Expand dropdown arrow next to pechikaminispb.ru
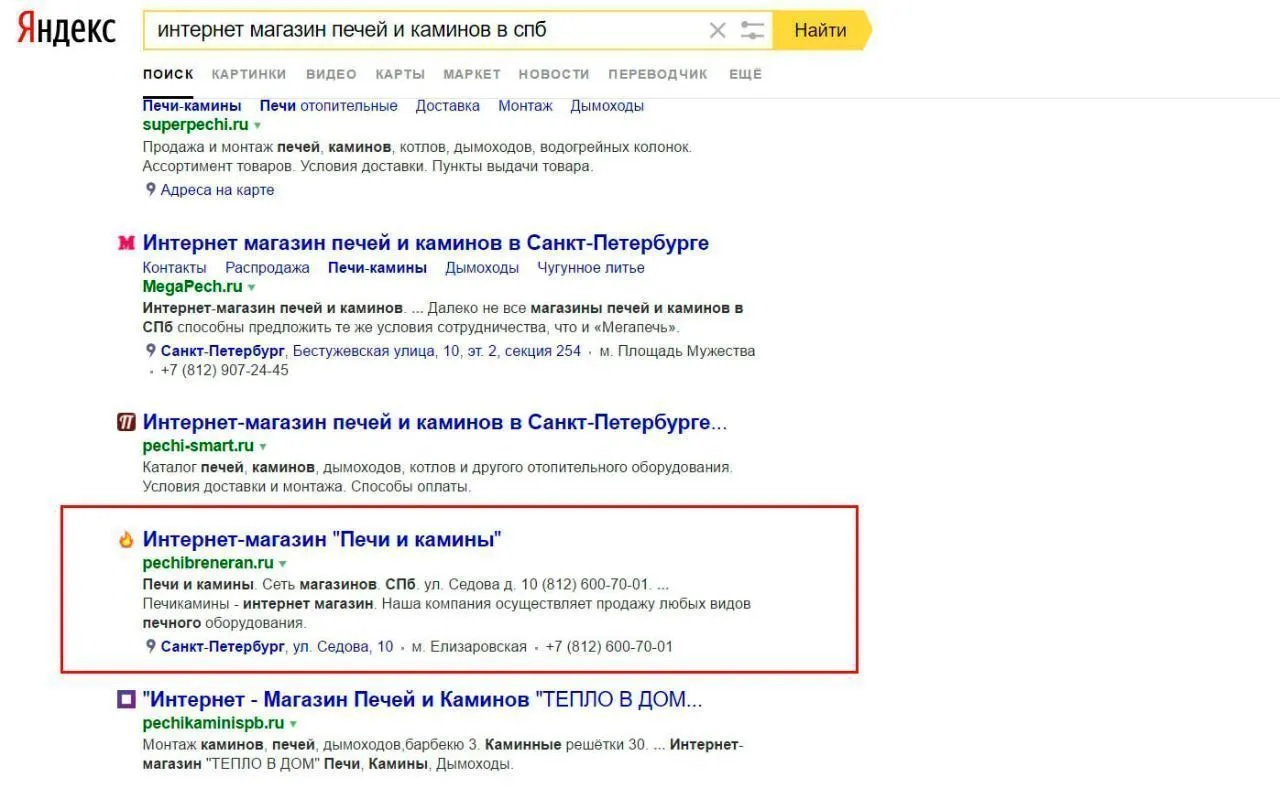The image size is (1280, 799). [x=293, y=724]
